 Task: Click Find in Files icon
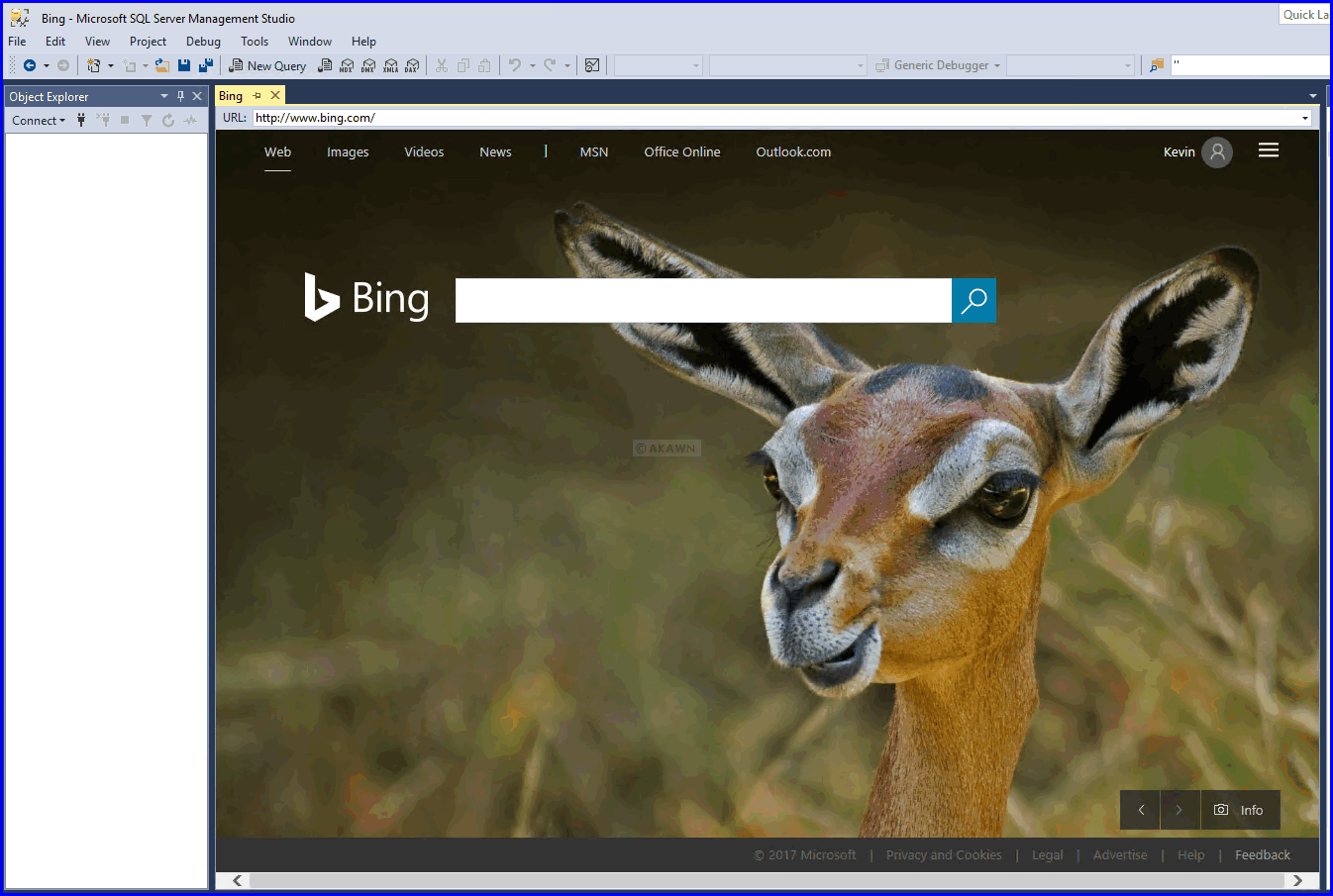pos(1156,65)
